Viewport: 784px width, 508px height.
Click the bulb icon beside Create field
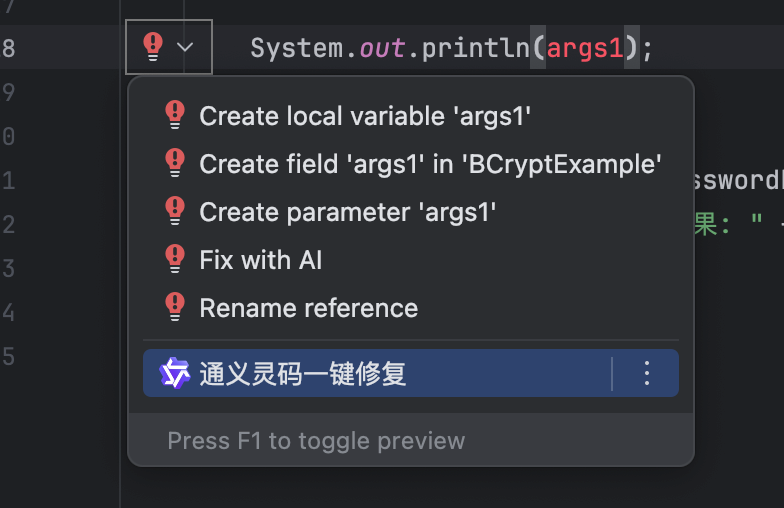(175, 163)
